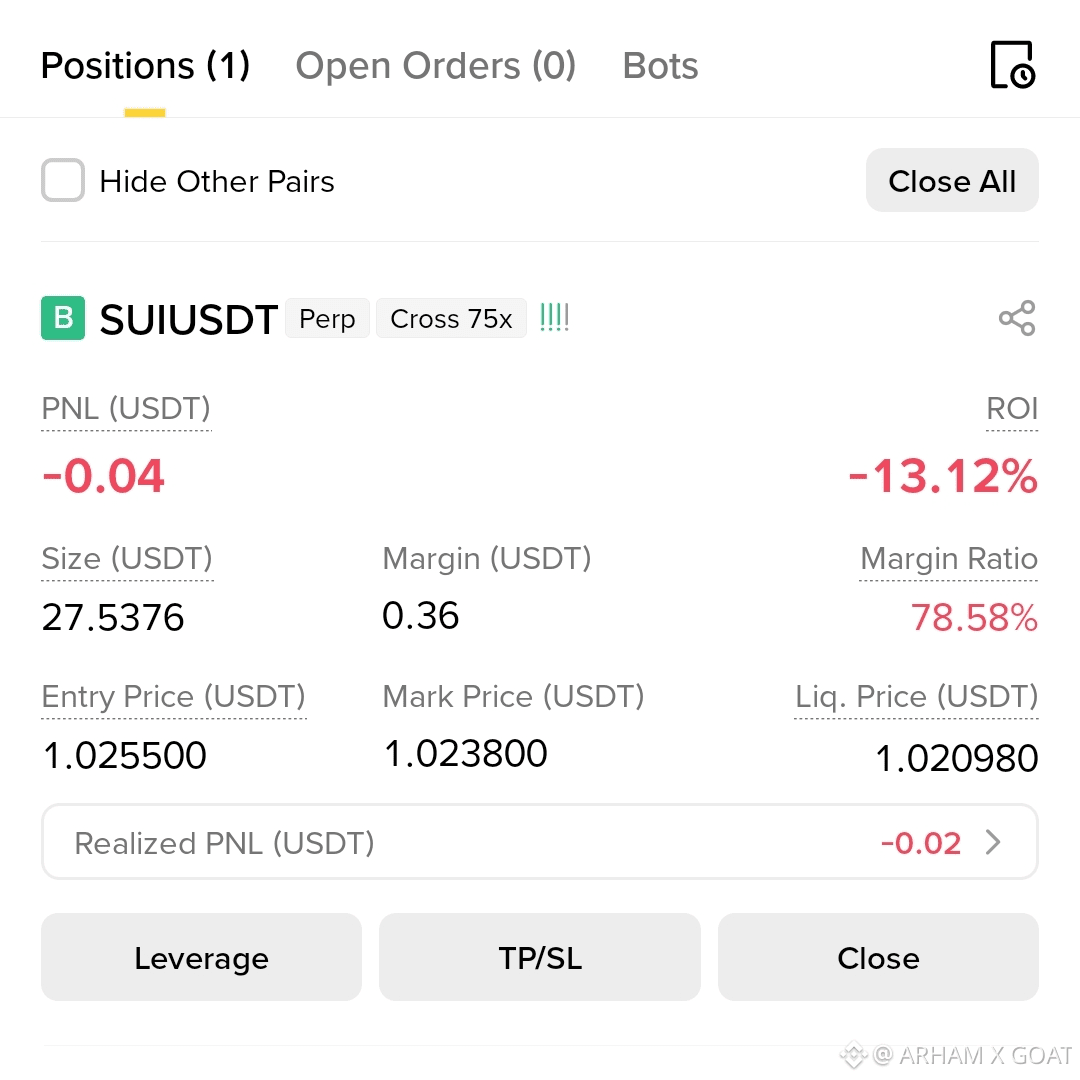This screenshot has height=1080, width=1080.
Task: Close the SUIUSDT position
Action: coord(878,957)
